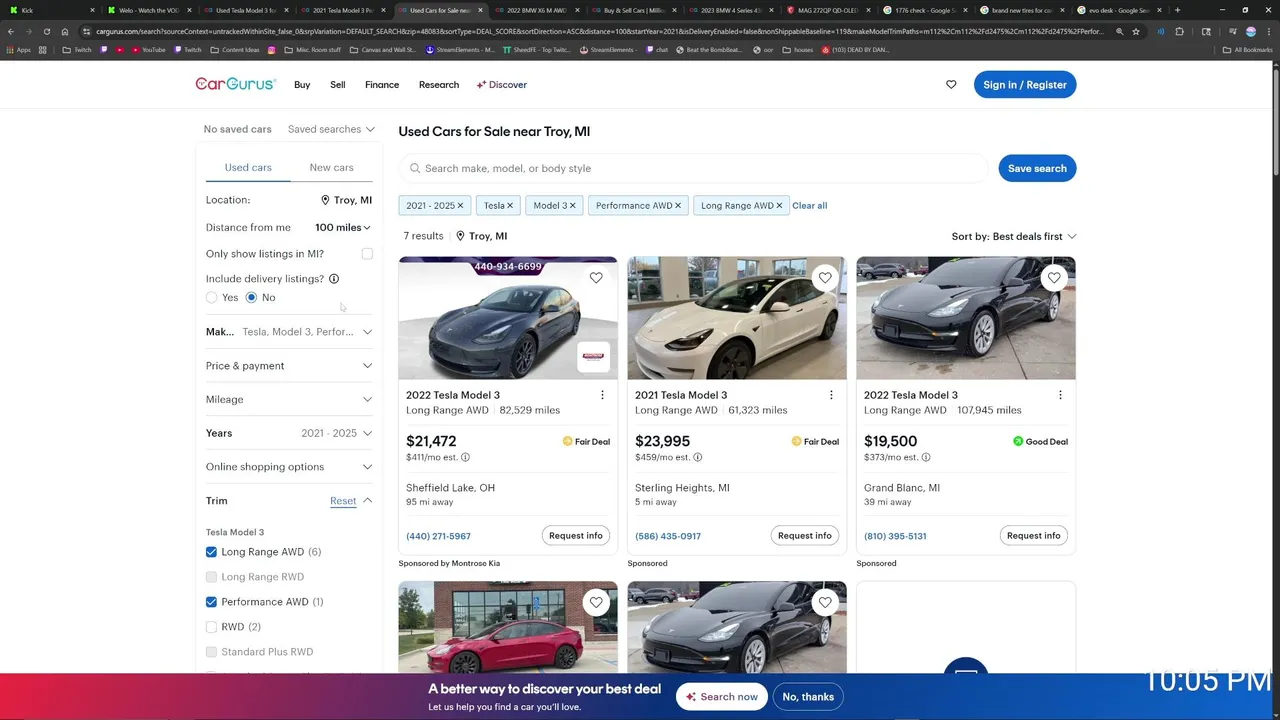This screenshot has width=1280, height=720.
Task: Reset the Trim filter
Action: coord(343,501)
